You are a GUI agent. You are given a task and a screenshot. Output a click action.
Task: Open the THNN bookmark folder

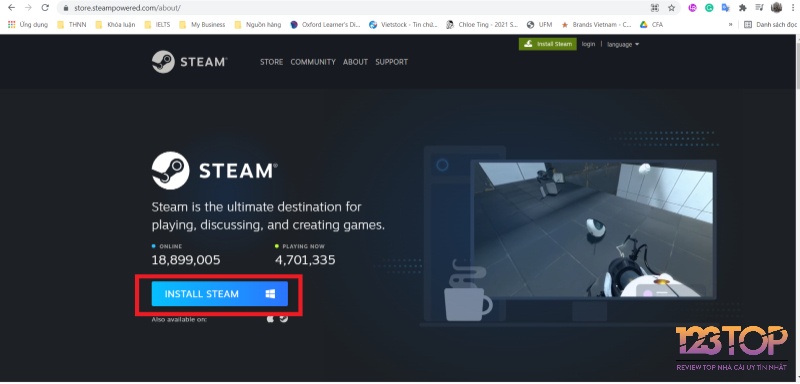tap(72, 24)
